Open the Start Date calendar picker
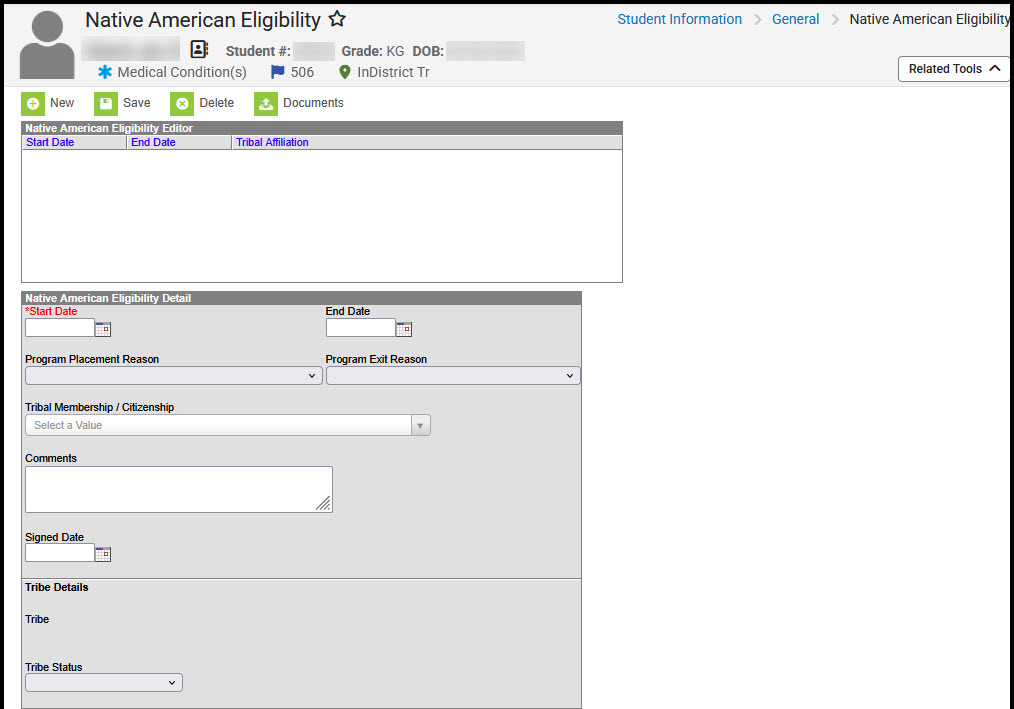The image size is (1014, 709). [102, 328]
